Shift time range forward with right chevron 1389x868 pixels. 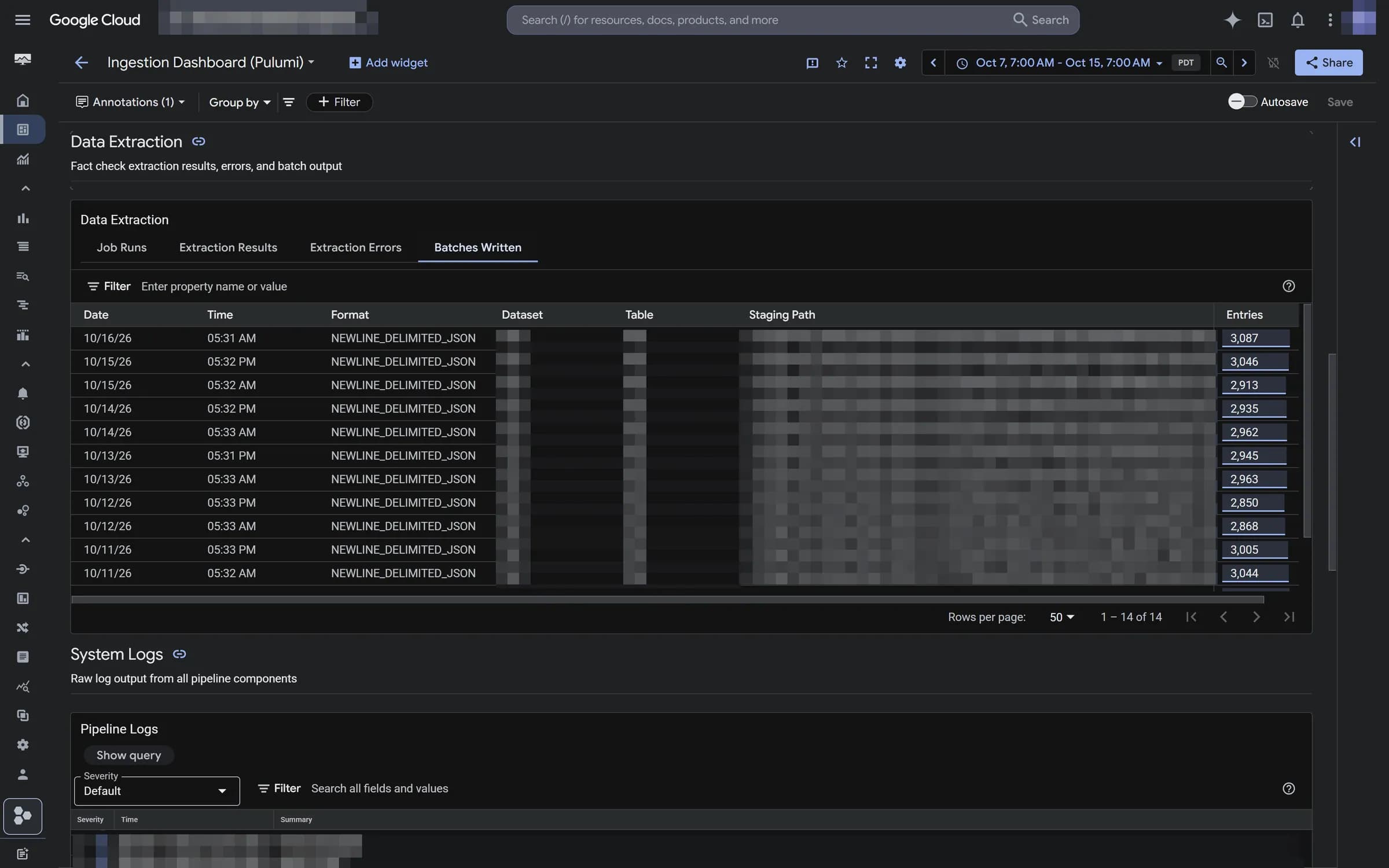coord(1244,62)
